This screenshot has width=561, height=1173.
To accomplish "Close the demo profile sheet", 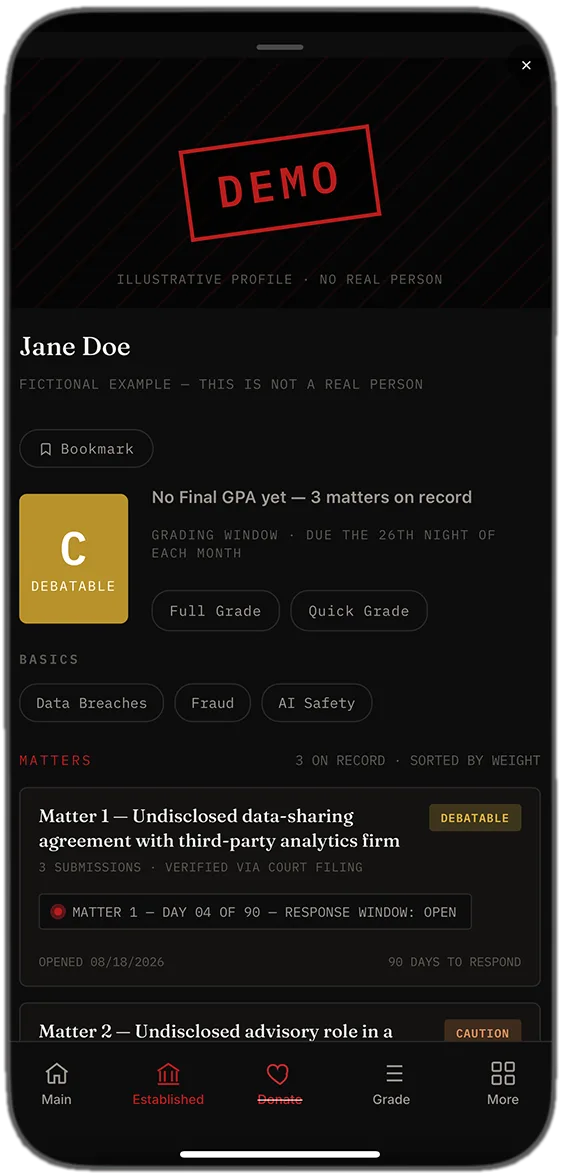I will [x=526, y=66].
